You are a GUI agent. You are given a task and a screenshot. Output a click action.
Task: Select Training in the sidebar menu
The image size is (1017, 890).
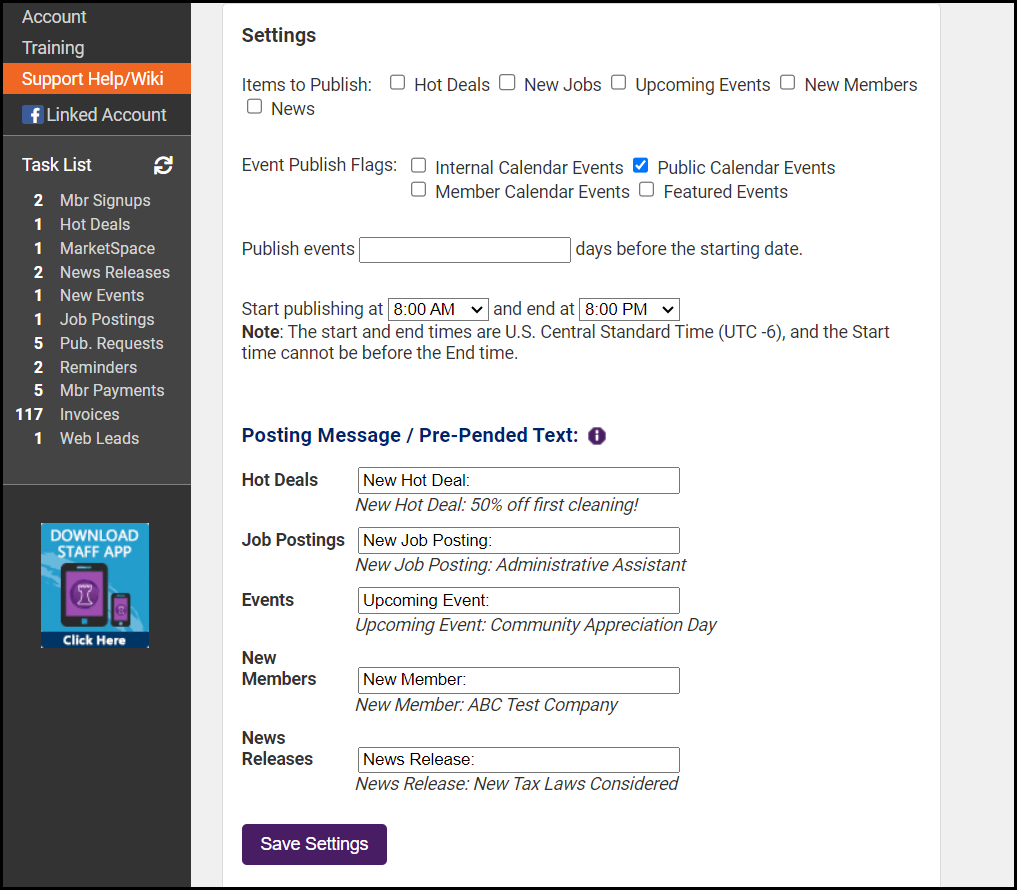click(53, 48)
